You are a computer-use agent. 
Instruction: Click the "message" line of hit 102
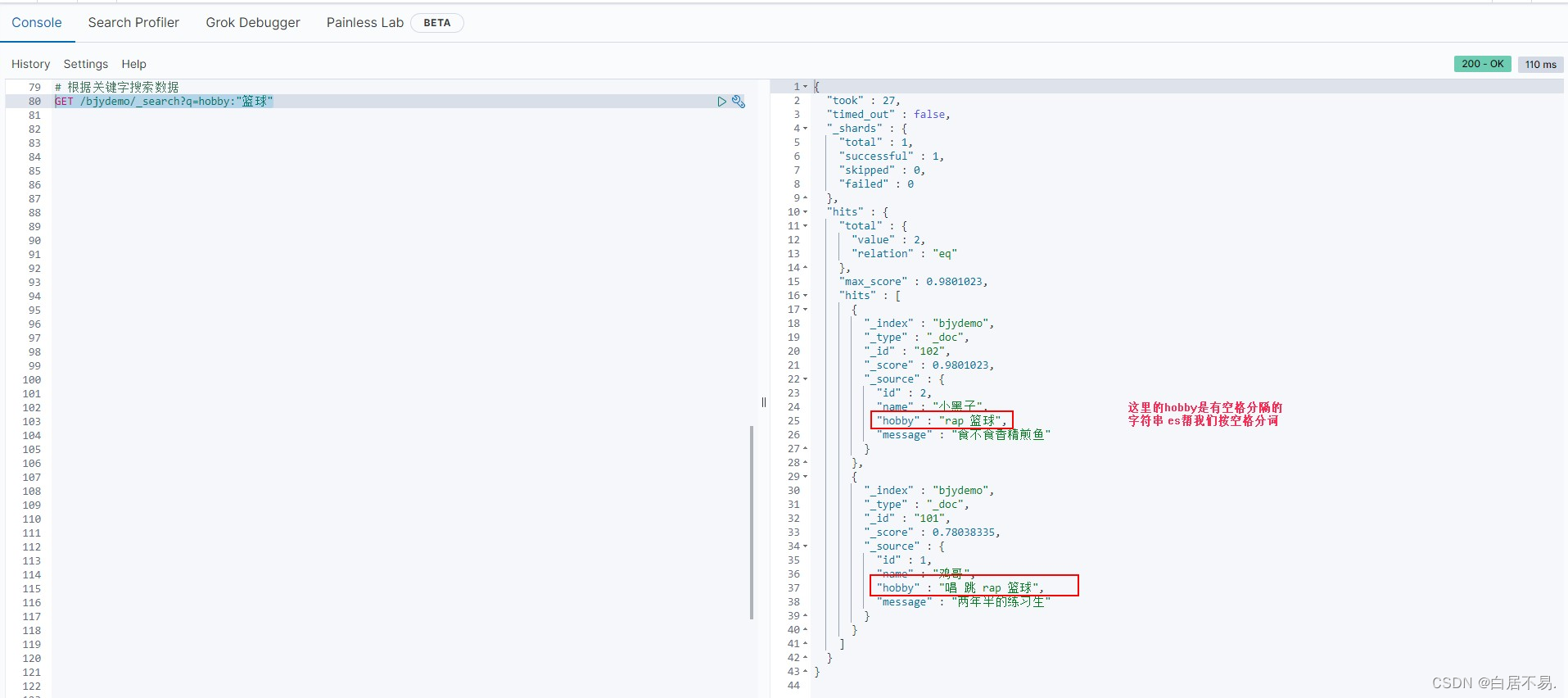pos(964,435)
